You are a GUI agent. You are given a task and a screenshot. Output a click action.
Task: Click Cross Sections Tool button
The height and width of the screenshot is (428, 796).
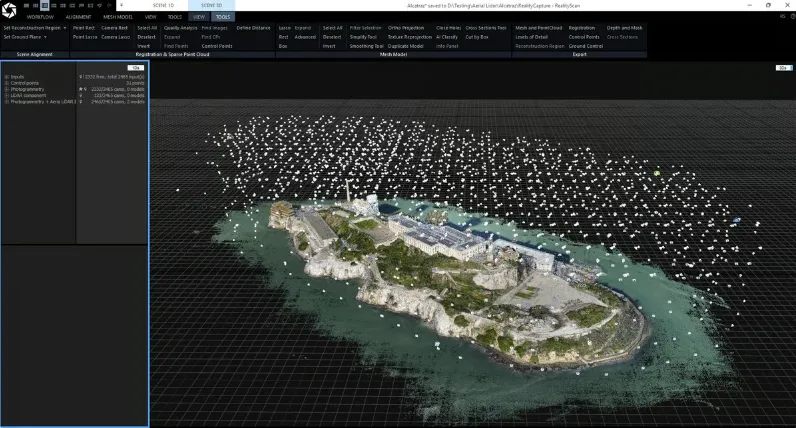pyautogui.click(x=486, y=28)
